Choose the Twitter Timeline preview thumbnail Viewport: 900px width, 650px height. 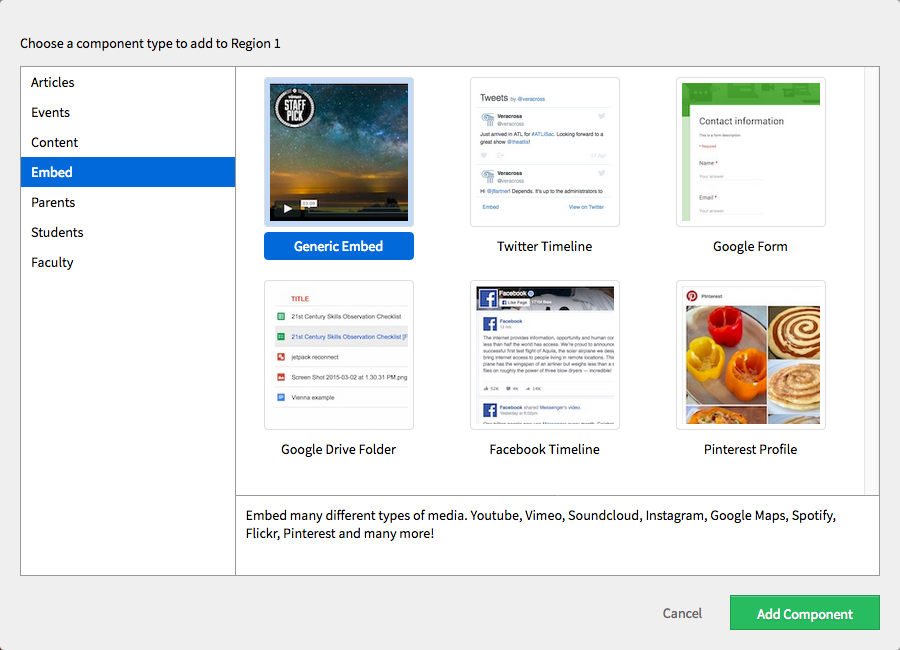[x=544, y=152]
